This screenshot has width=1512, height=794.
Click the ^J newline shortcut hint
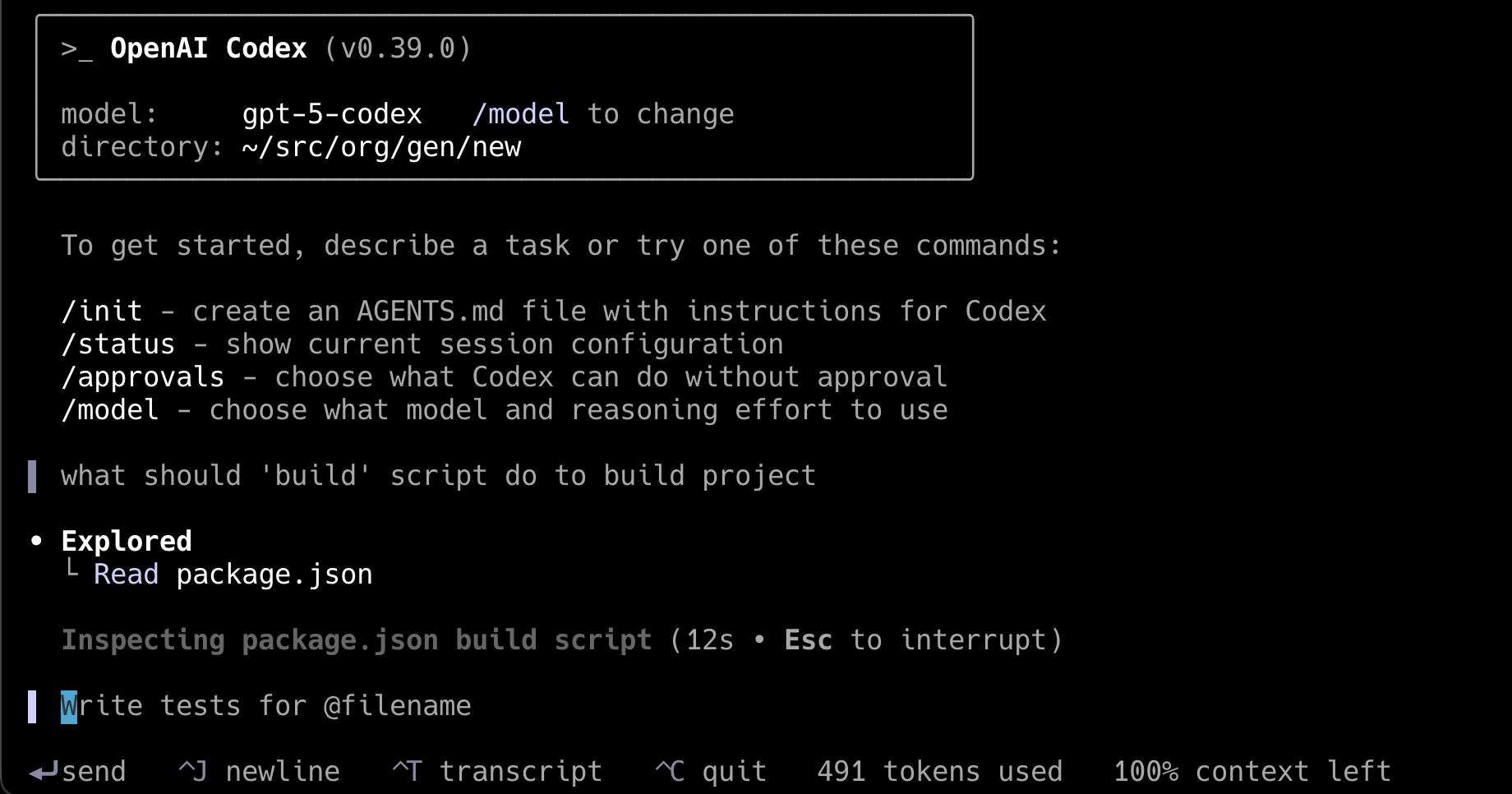click(x=258, y=772)
